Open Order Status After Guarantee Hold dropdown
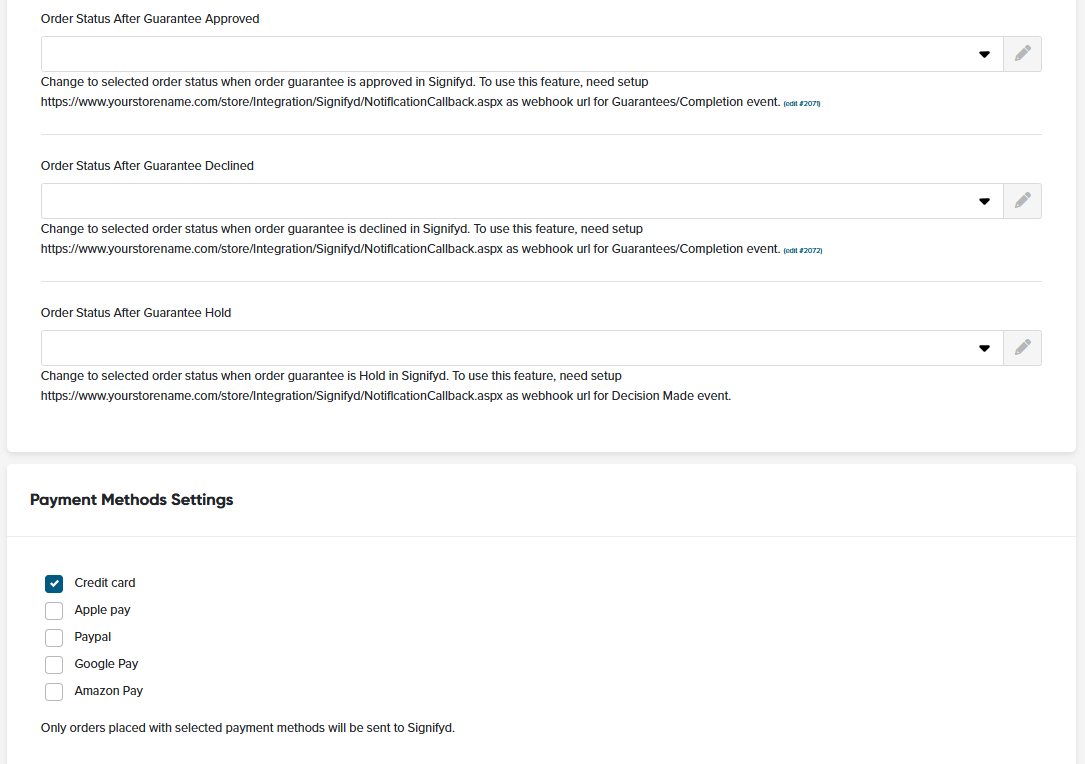 [522, 348]
